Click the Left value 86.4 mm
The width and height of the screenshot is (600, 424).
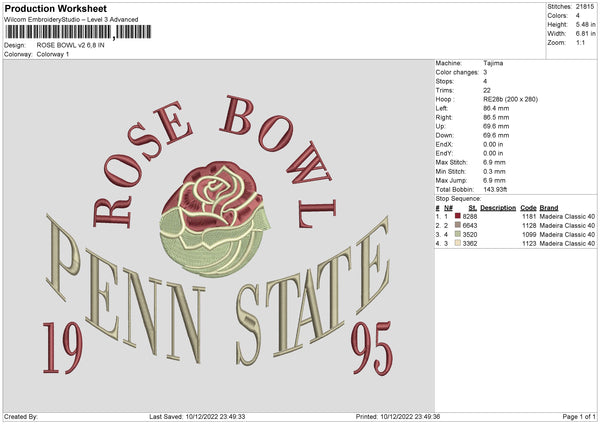(x=496, y=108)
